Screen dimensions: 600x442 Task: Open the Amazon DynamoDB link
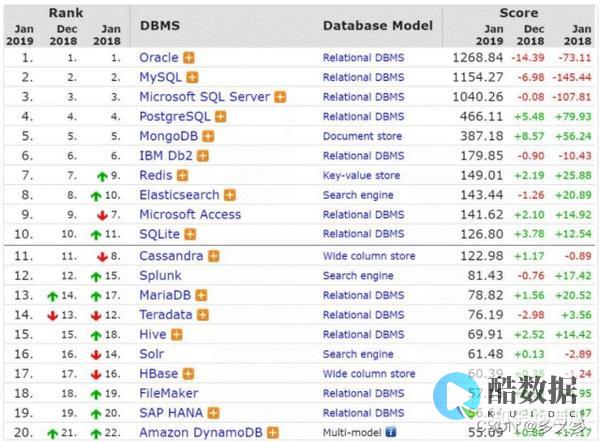click(201, 433)
